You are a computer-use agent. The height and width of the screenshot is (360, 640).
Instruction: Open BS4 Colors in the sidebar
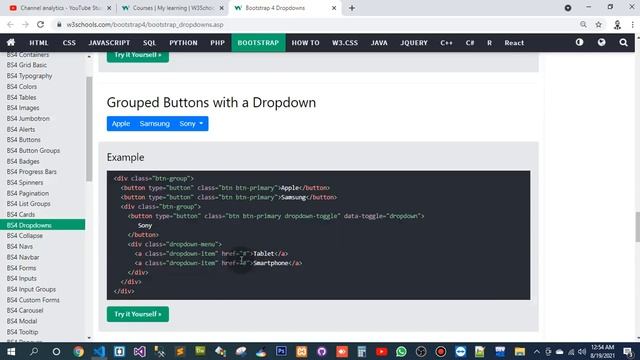click(x=22, y=87)
